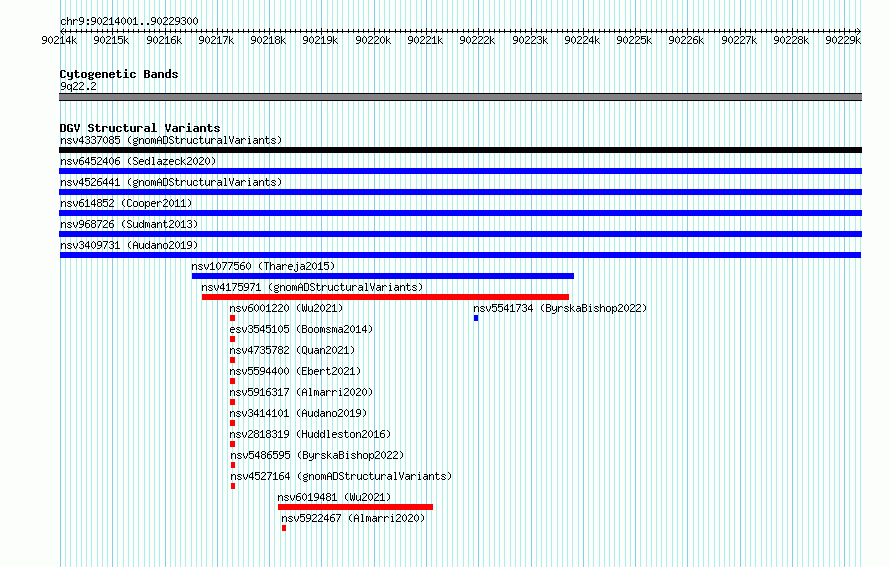Image resolution: width=890 pixels, height=567 pixels.
Task: Click the red marker under esv3545105
Action: tap(232, 339)
